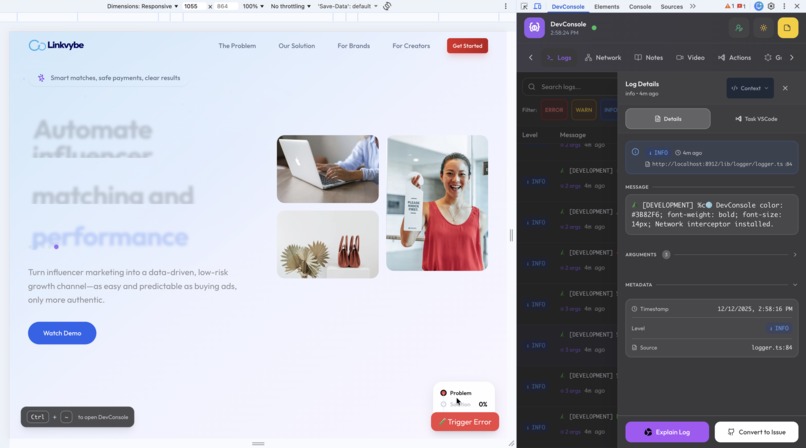
Task: Open the Notes tab in DevConsole
Action: click(x=648, y=58)
